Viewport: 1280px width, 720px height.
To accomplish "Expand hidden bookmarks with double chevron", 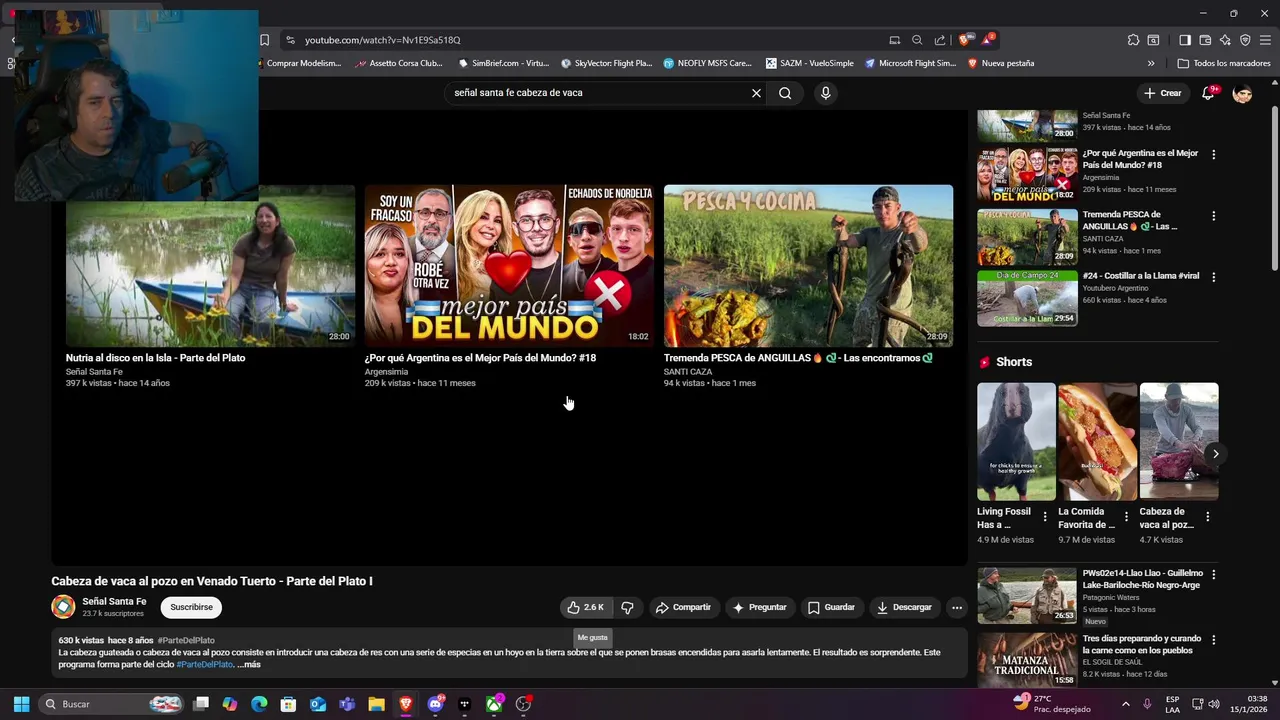I will 1151,63.
